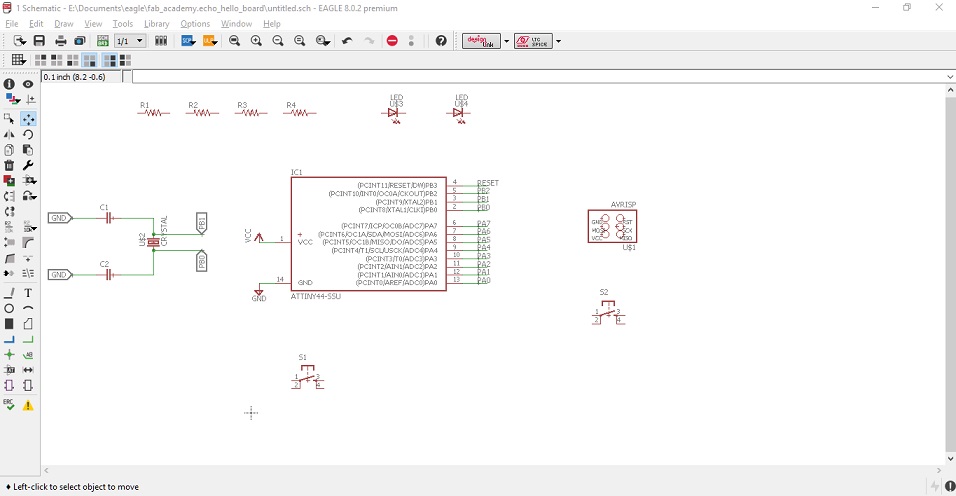Select the Mark tool
The image size is (956, 496).
[30, 99]
